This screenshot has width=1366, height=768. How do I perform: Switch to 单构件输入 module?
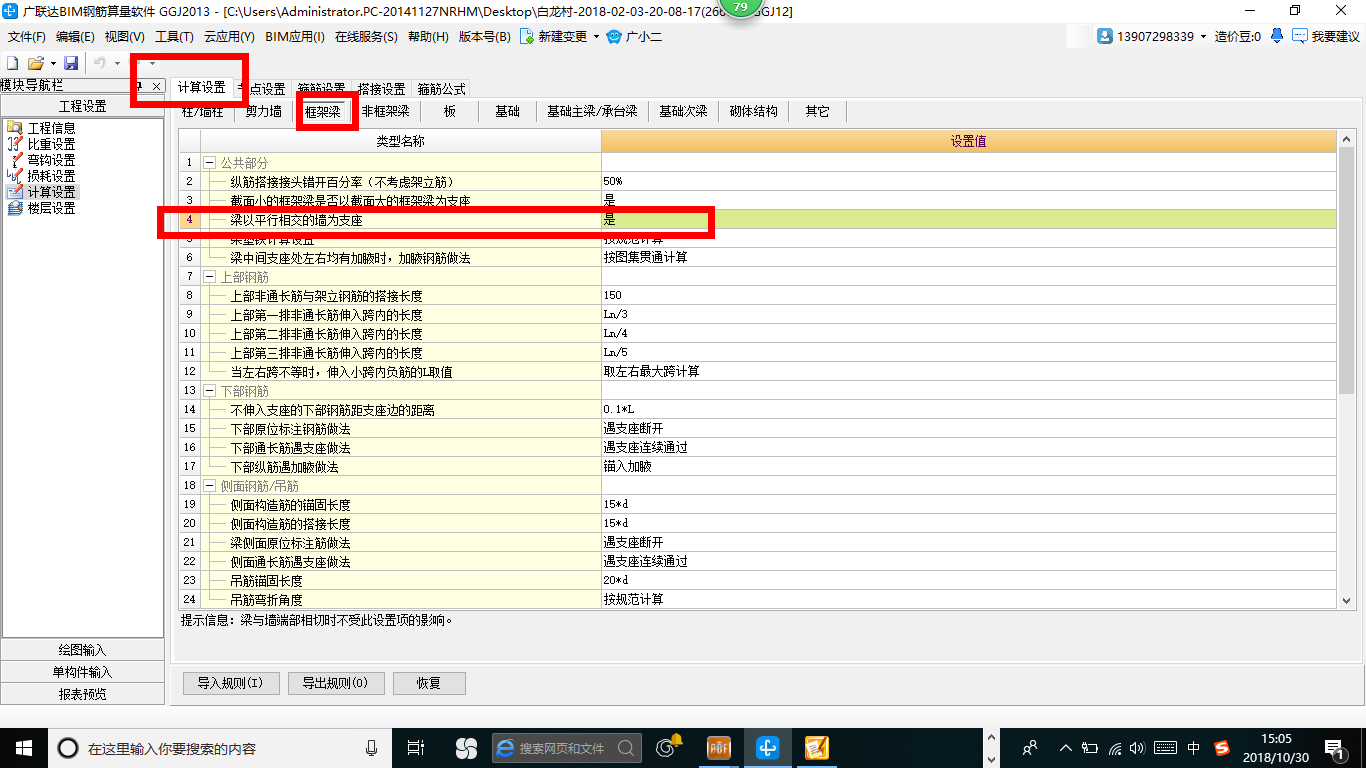83,672
